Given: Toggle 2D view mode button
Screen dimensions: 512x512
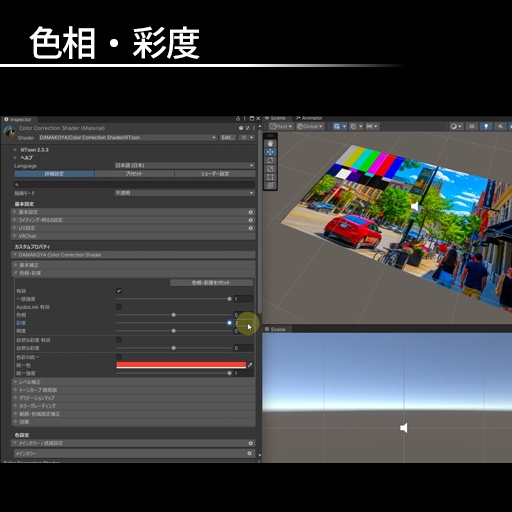Looking at the screenshot, I should click(x=472, y=126).
